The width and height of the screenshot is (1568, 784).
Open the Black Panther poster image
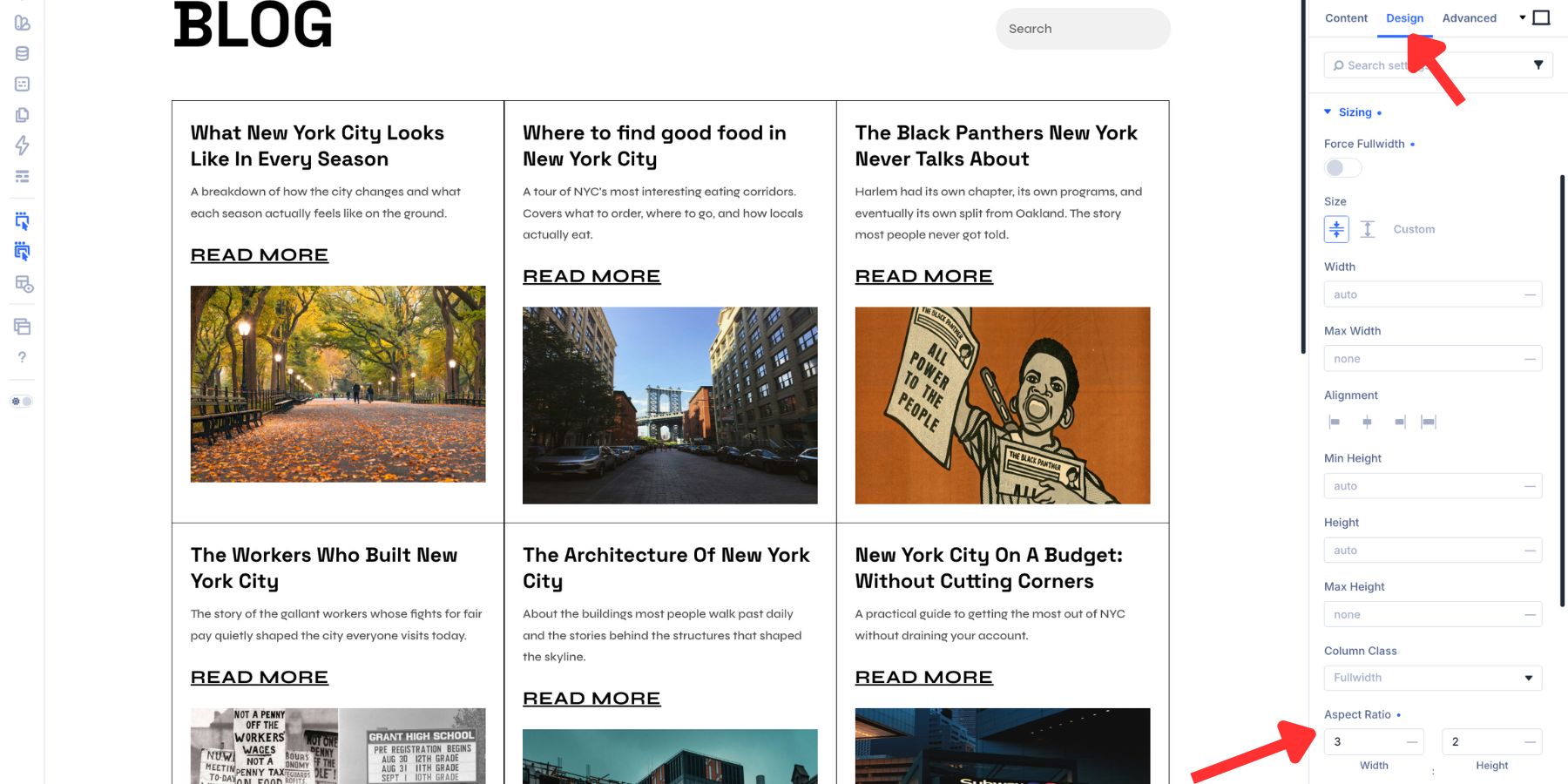(x=1003, y=405)
